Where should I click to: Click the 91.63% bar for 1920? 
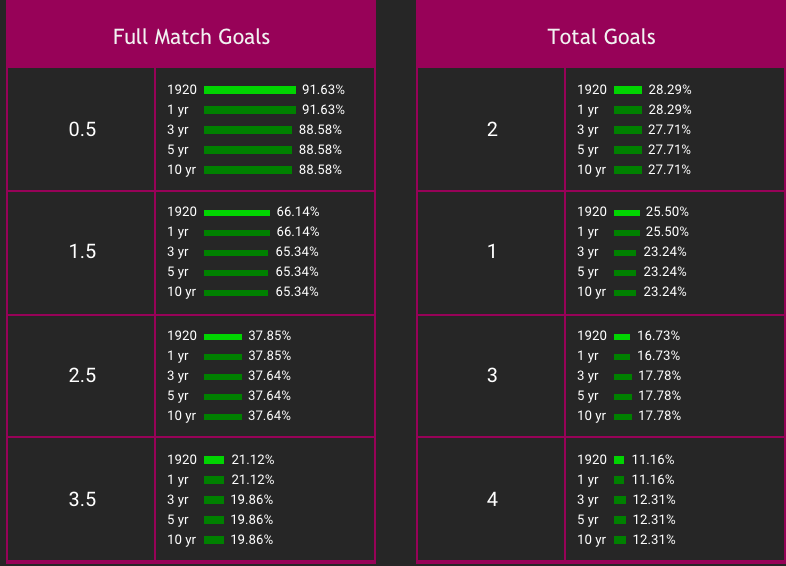tap(250, 90)
